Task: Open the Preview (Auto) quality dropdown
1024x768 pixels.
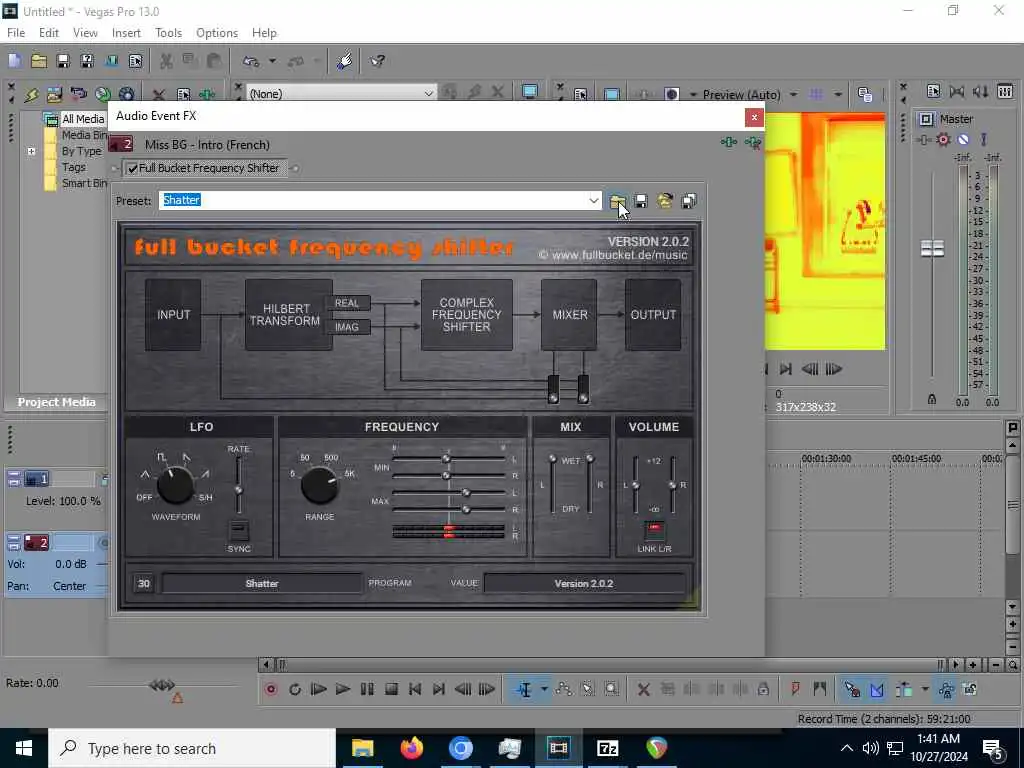Action: pyautogui.click(x=793, y=95)
